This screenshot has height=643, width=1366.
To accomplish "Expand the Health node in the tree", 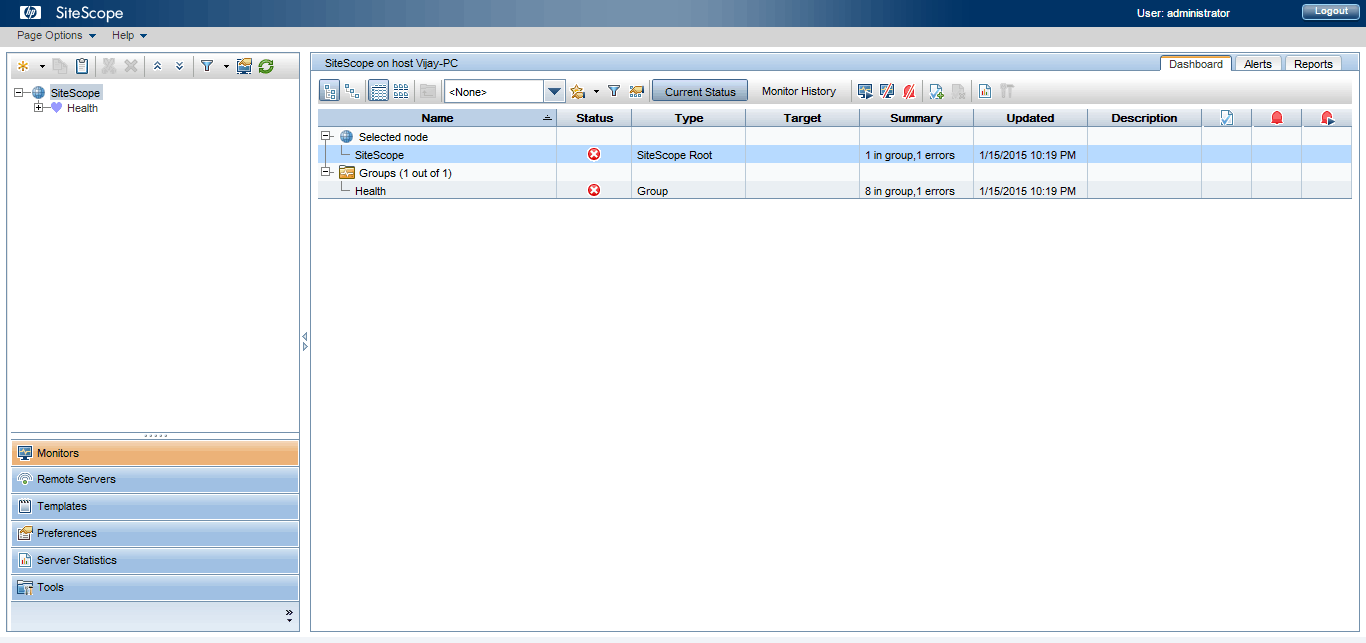I will [38, 108].
